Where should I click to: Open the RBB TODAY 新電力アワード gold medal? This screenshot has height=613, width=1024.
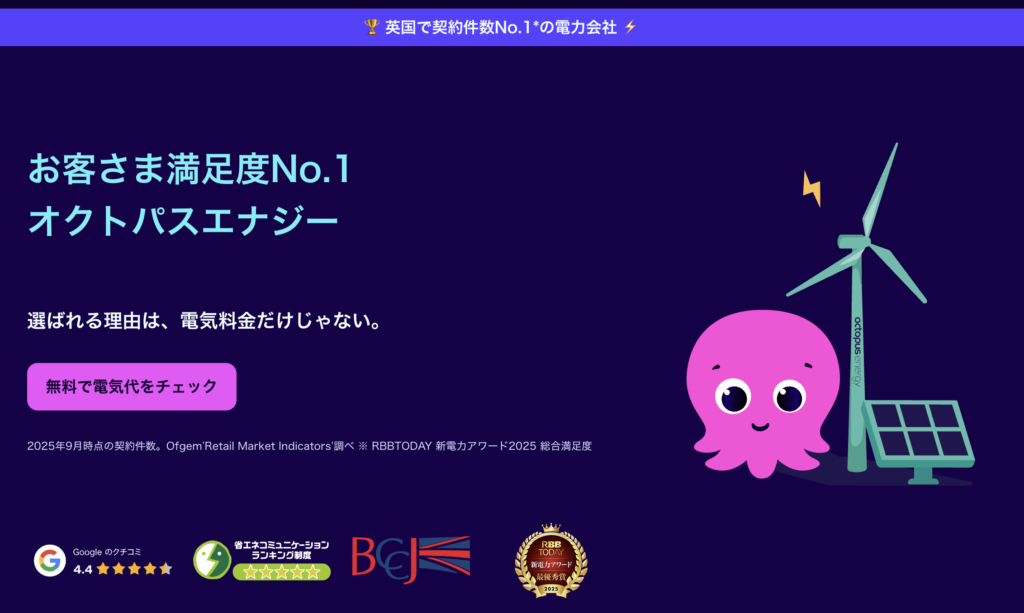click(x=551, y=561)
